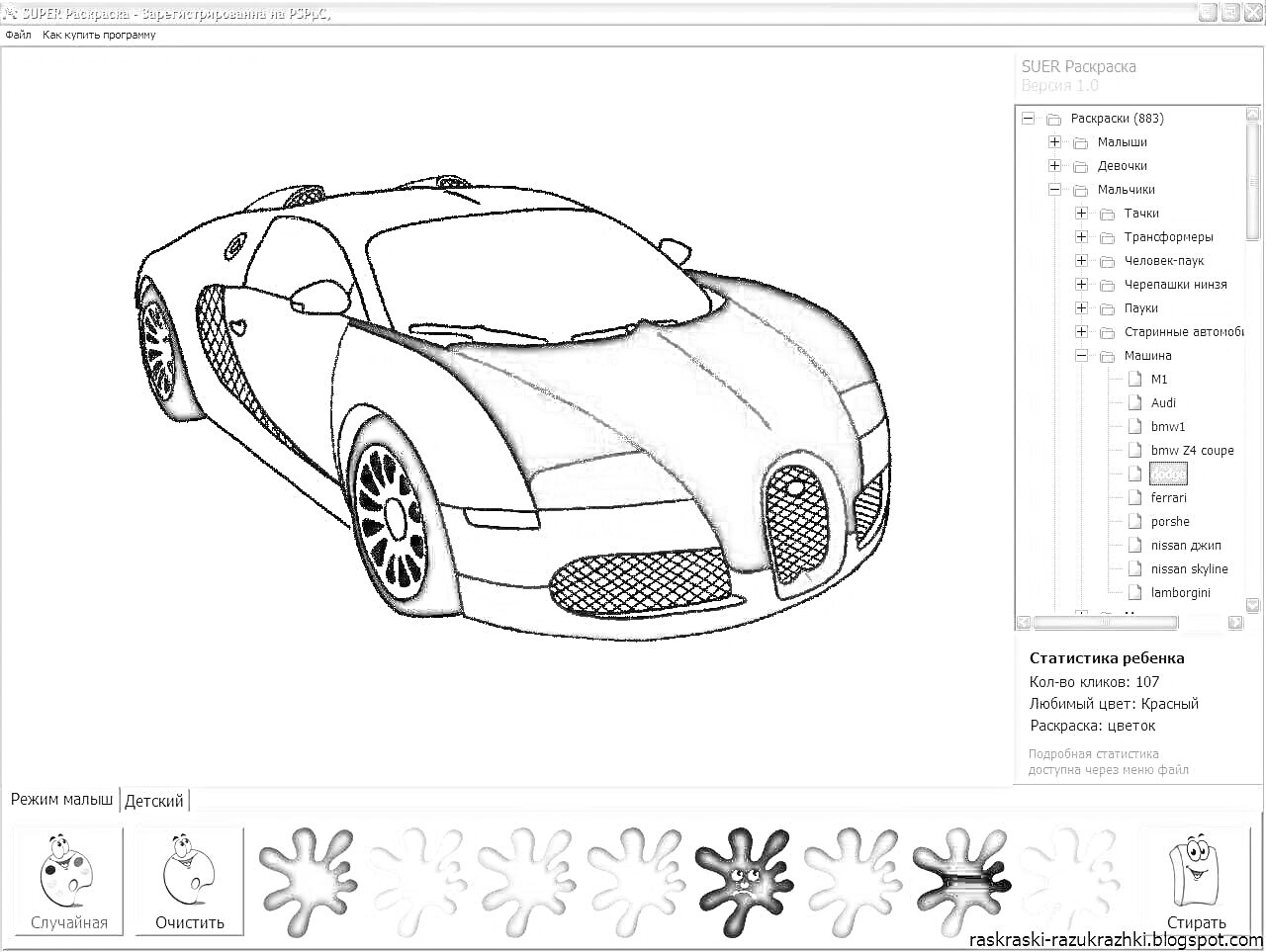Click the Очистить clear button
Viewport: 1266px width, 952px height.
(x=190, y=882)
